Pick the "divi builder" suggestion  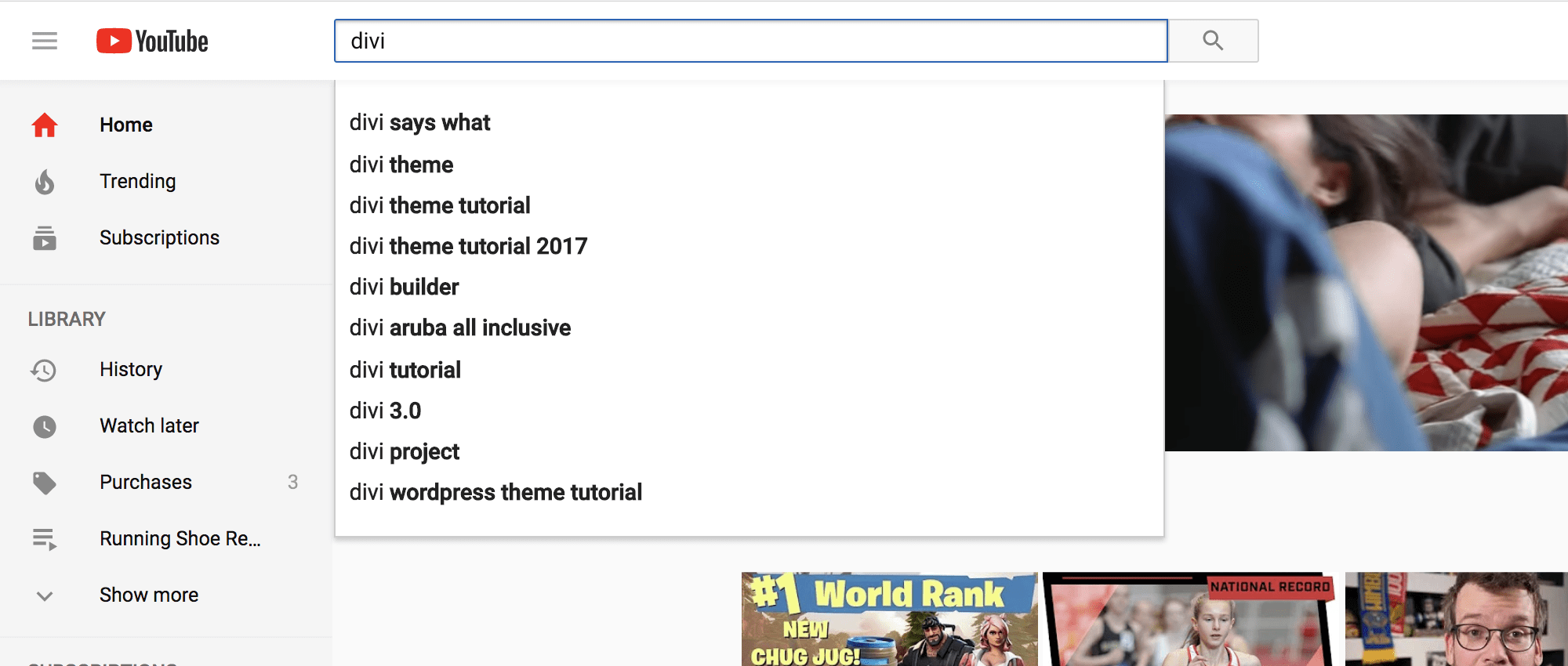[404, 287]
